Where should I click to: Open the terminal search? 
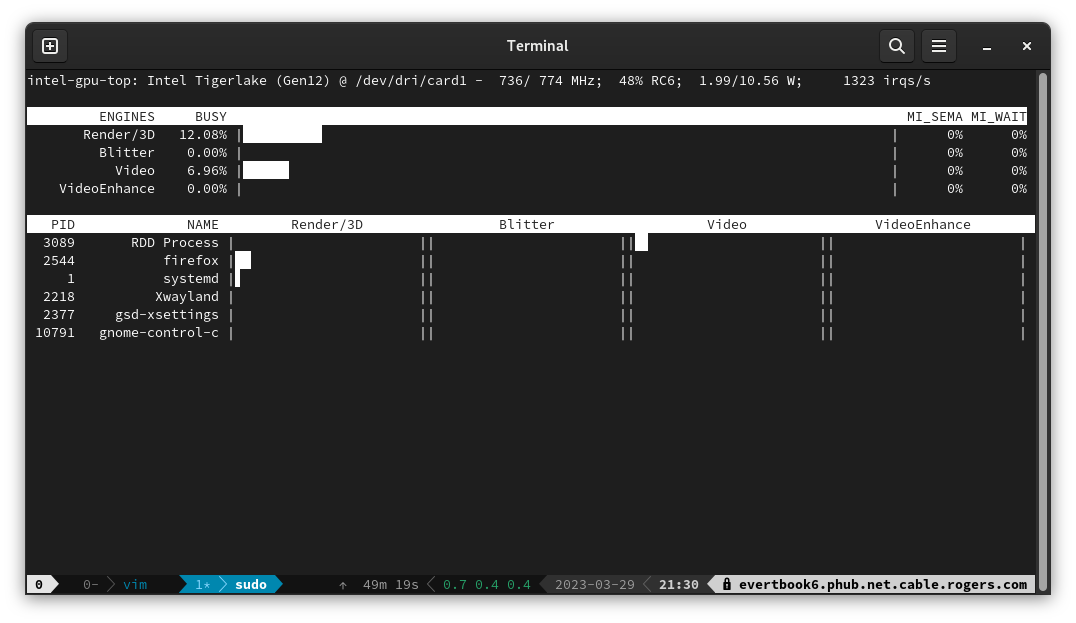pos(896,46)
